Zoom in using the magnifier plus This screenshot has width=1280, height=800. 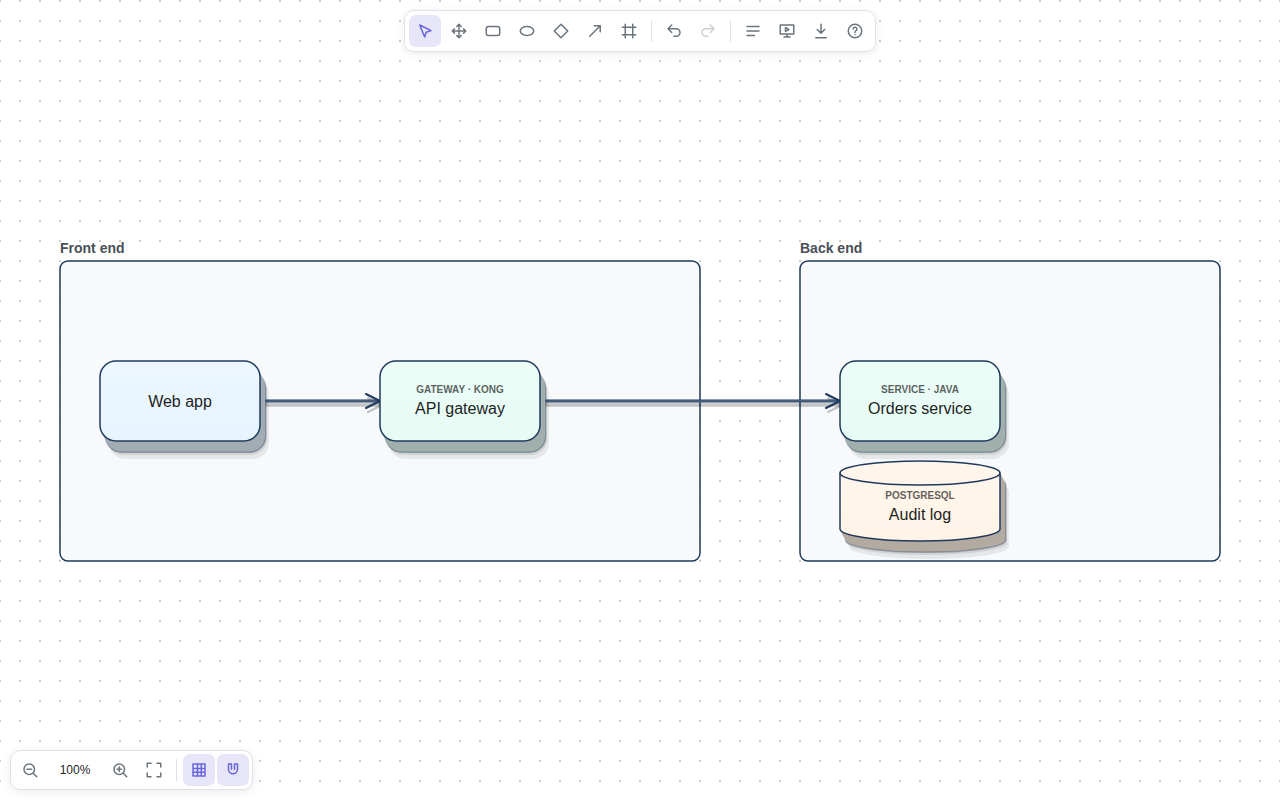(120, 770)
